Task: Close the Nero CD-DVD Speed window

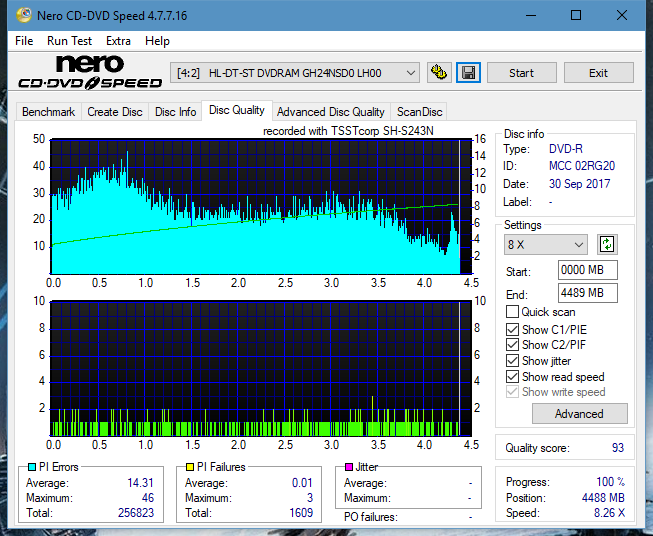Action: (622, 15)
